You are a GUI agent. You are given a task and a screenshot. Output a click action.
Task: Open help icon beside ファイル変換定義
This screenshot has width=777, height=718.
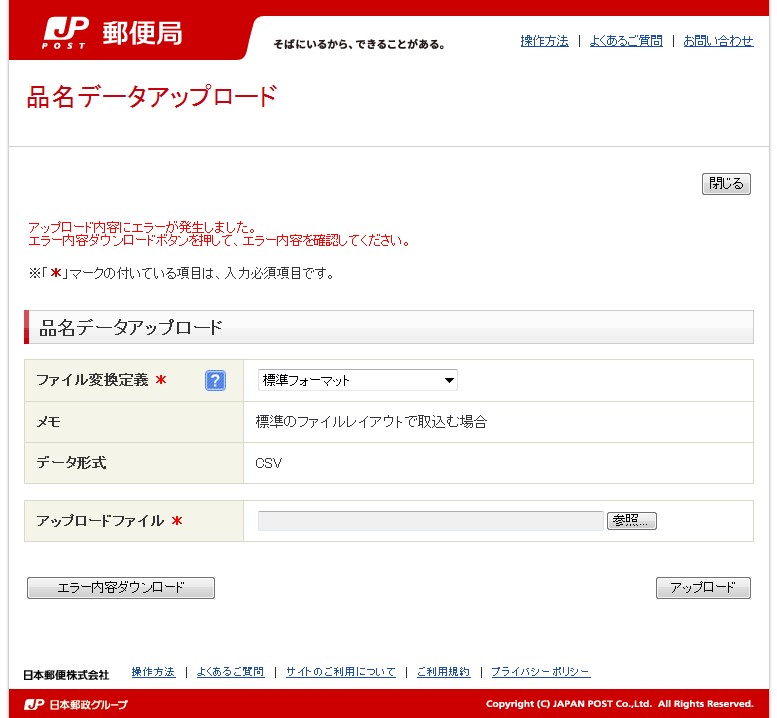tap(215, 381)
